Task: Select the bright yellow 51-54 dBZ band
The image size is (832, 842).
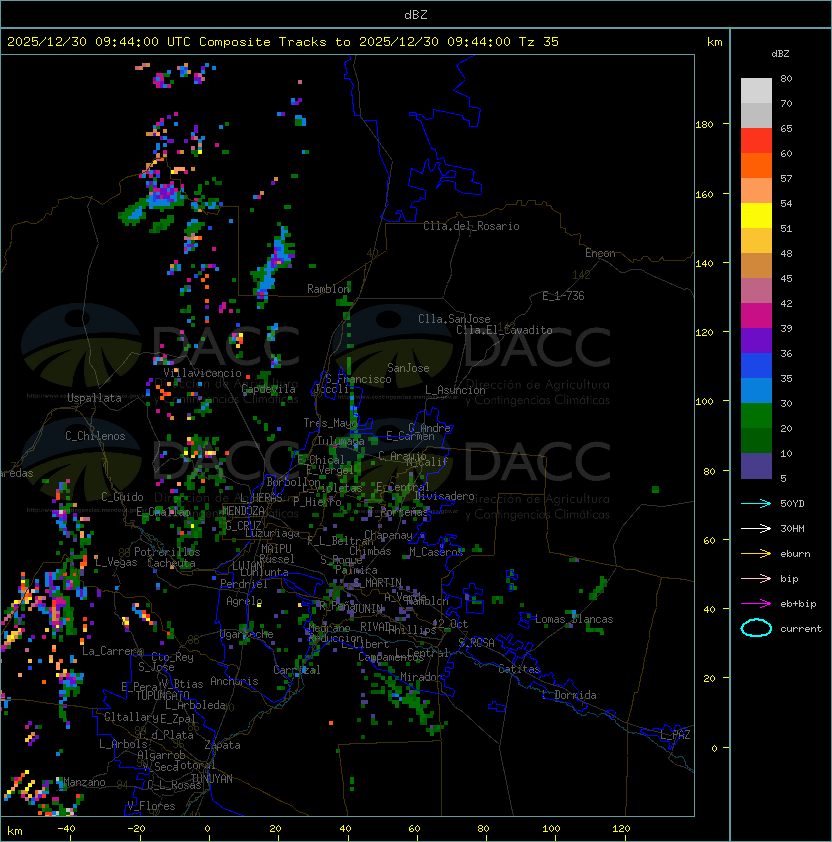Action: pos(756,216)
